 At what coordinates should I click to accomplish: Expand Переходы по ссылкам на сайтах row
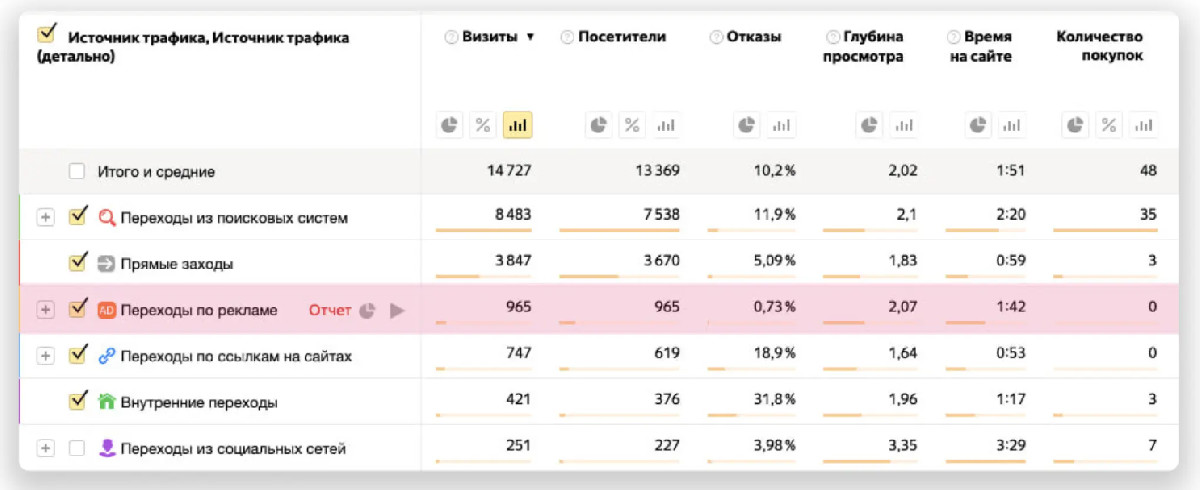[x=45, y=355]
